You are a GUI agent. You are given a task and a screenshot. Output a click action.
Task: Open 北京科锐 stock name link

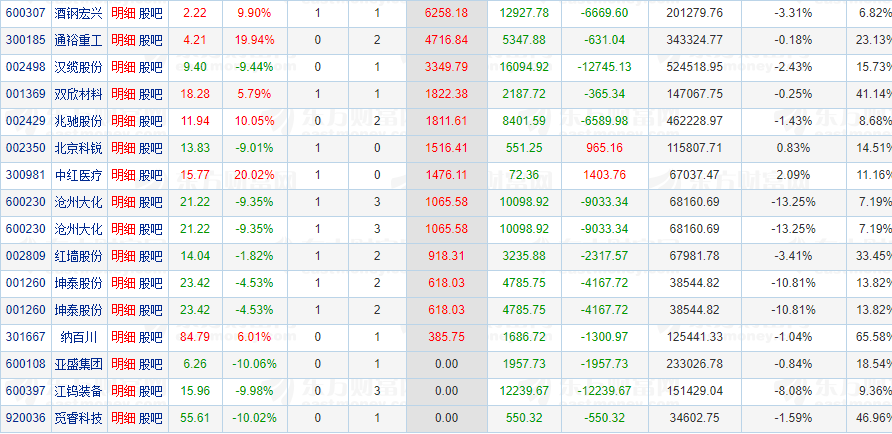click(79, 148)
